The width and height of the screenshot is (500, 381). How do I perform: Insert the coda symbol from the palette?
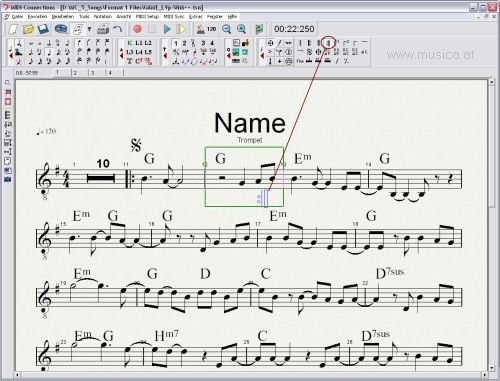[318, 52]
